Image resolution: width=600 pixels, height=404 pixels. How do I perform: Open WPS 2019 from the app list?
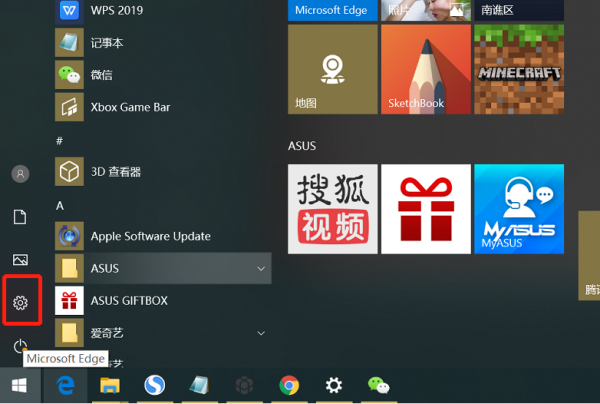(163, 10)
